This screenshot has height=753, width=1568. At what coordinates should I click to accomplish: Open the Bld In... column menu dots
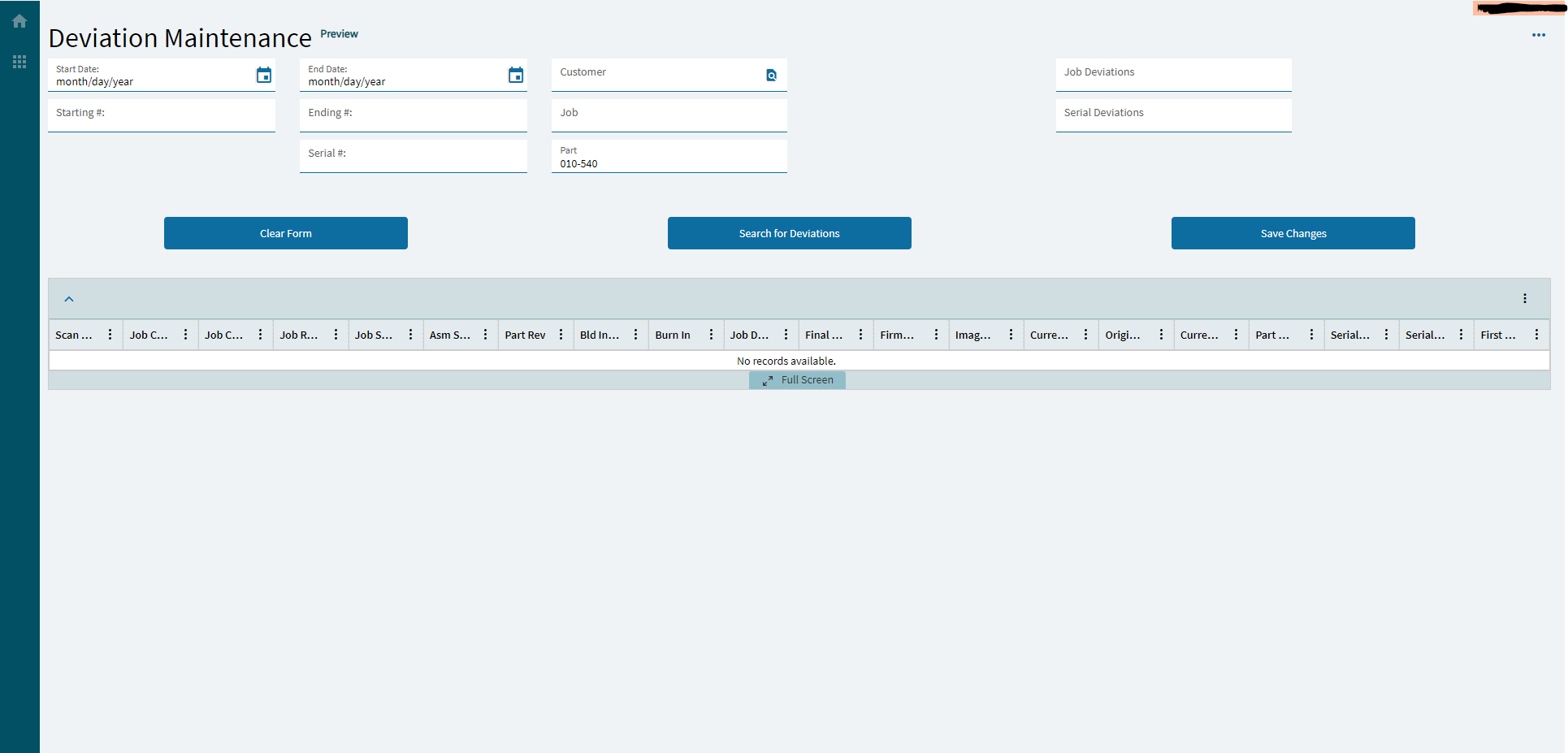635,335
